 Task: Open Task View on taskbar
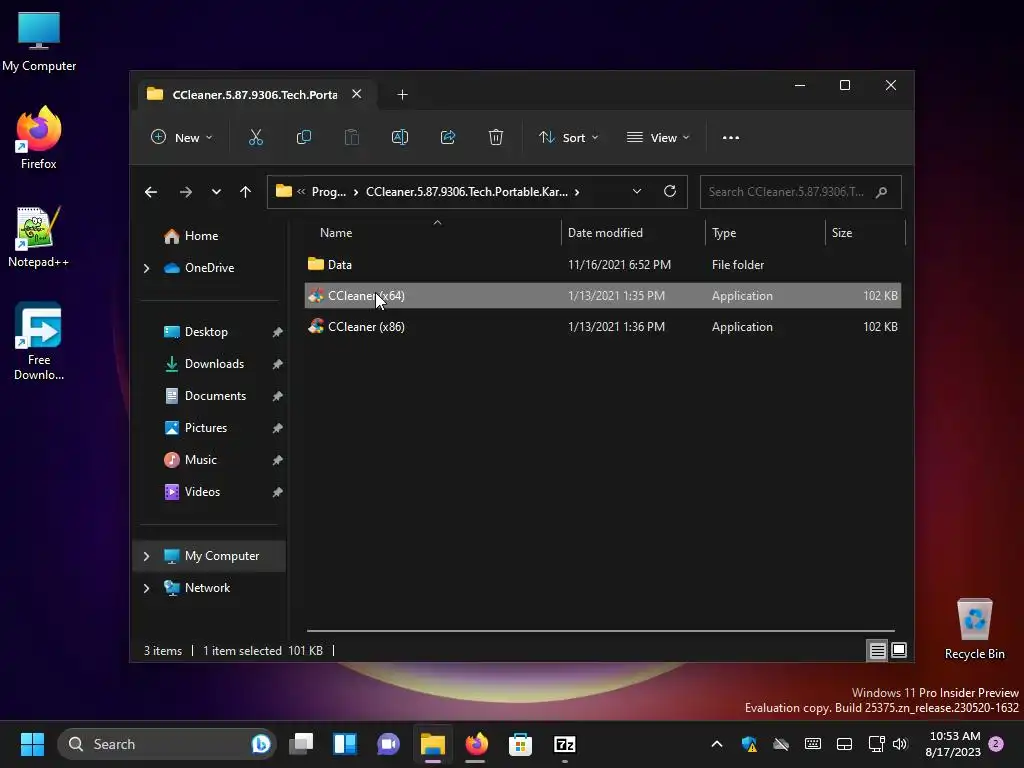coord(302,744)
